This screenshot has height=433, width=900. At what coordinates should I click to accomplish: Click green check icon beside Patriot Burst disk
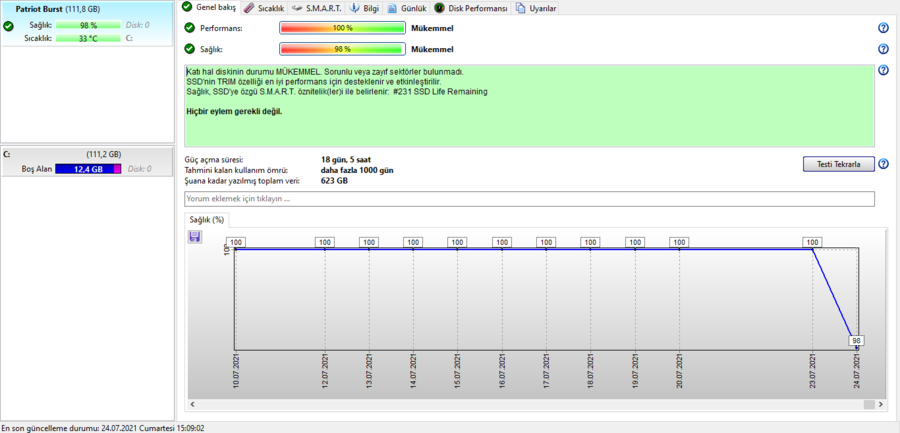(x=8, y=26)
